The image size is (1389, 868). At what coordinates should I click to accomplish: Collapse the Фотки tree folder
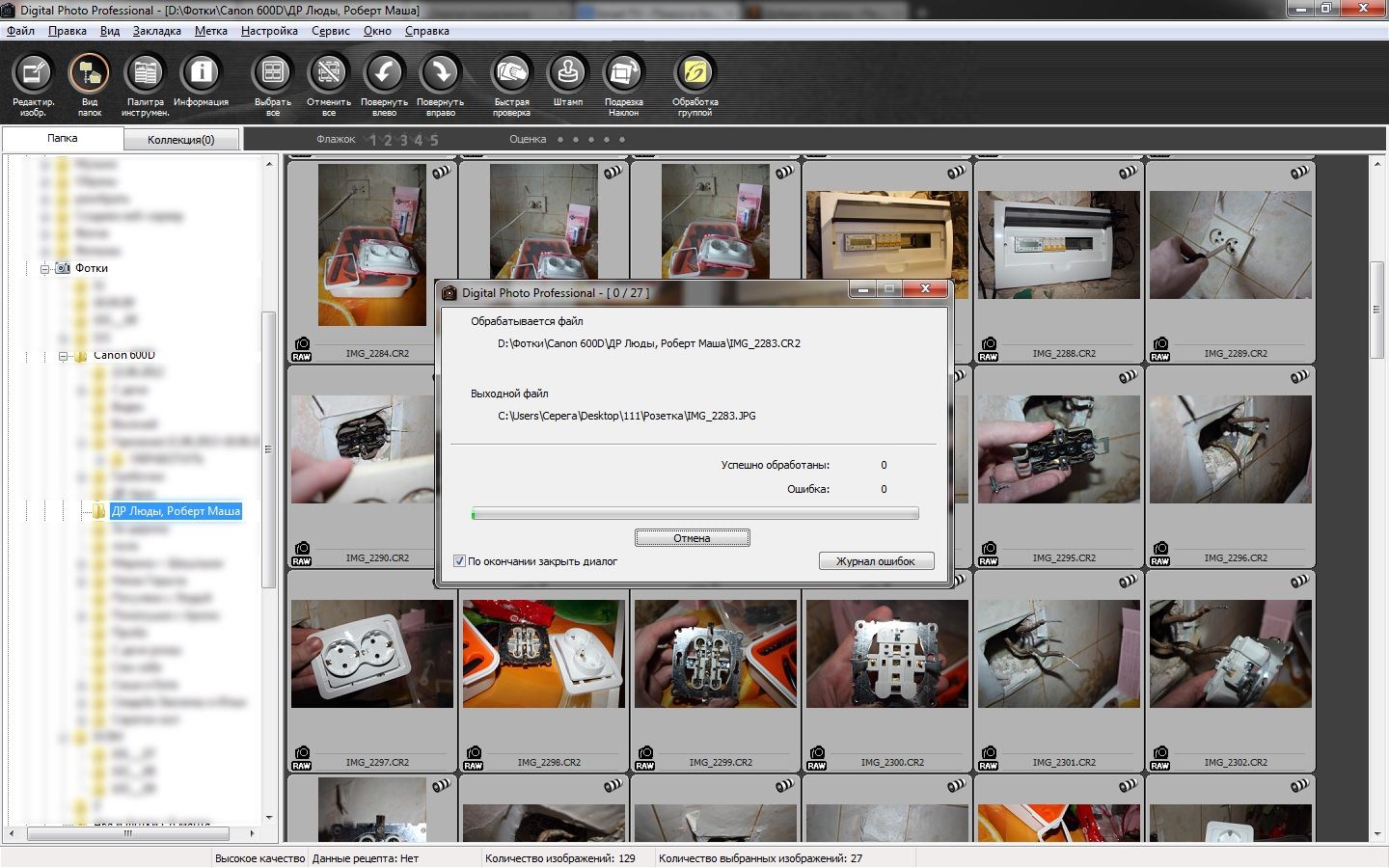(x=44, y=268)
